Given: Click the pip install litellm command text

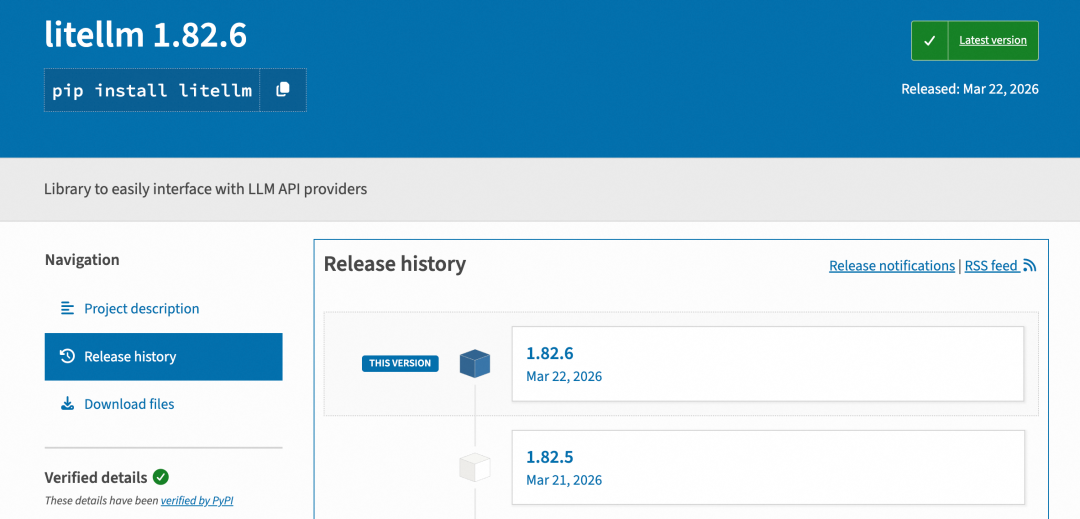Looking at the screenshot, I should 152,90.
